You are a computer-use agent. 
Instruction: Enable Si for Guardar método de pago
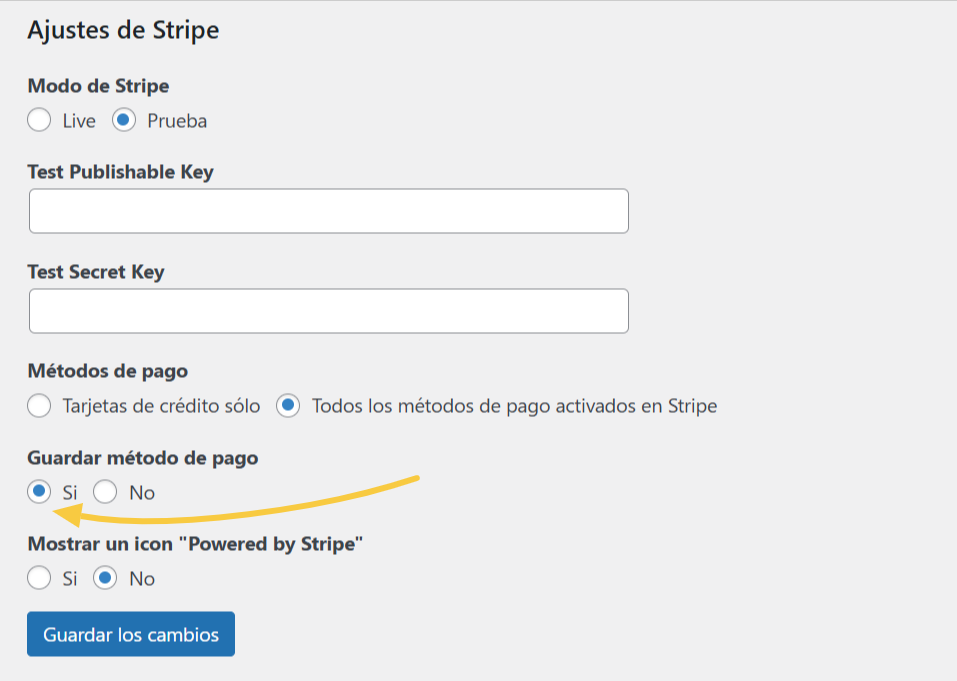tap(38, 492)
